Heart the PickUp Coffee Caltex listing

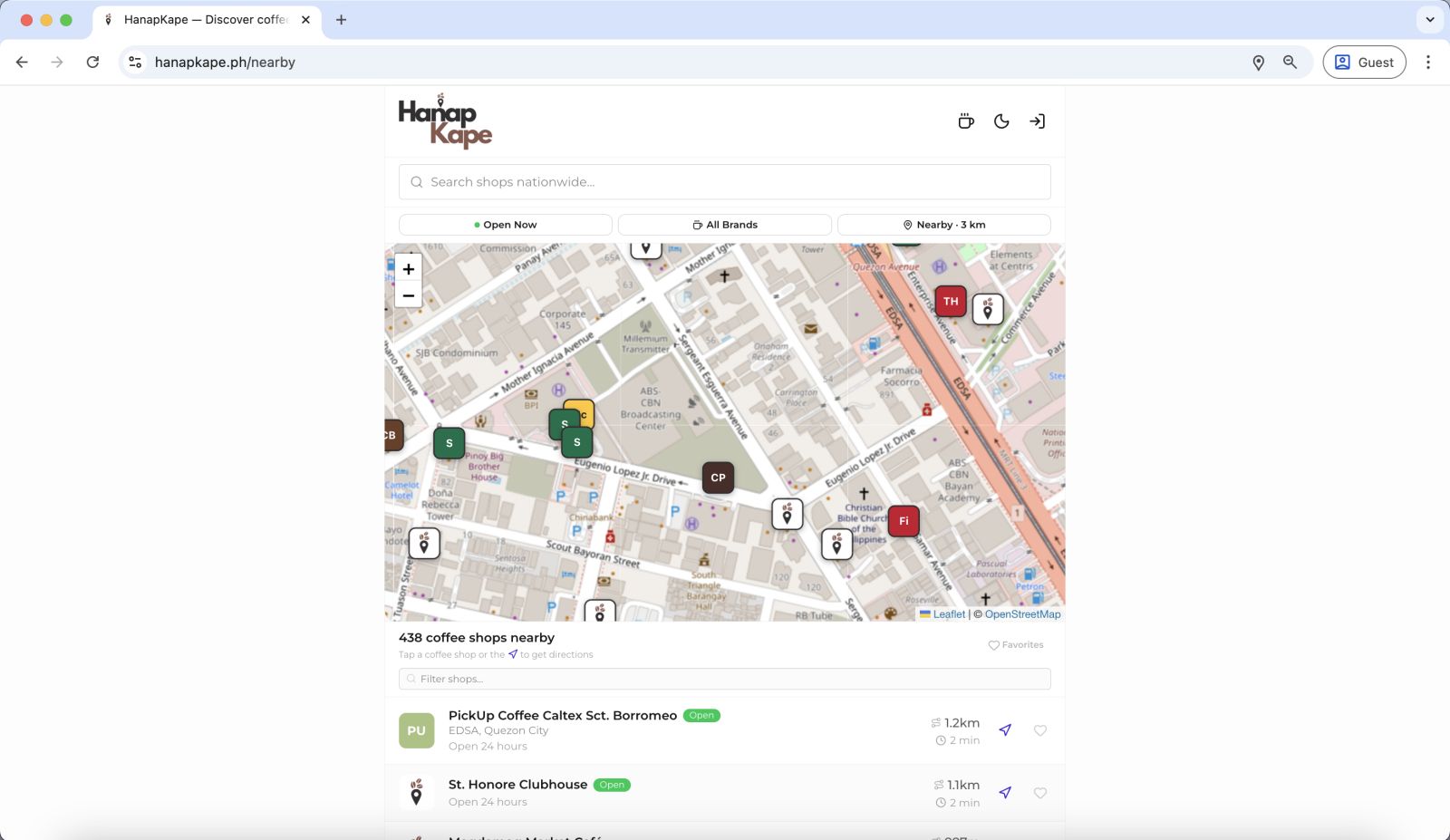1040,730
